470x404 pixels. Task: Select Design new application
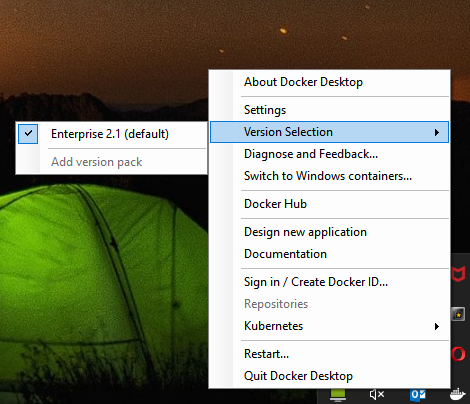[329, 232]
